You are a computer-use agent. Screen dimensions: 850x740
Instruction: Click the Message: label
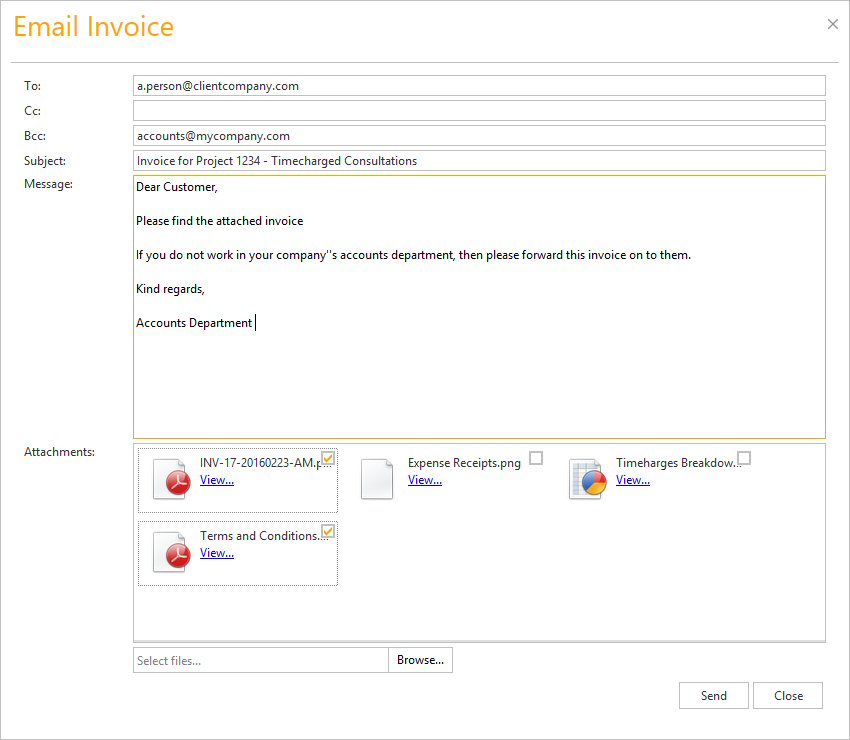[48, 184]
